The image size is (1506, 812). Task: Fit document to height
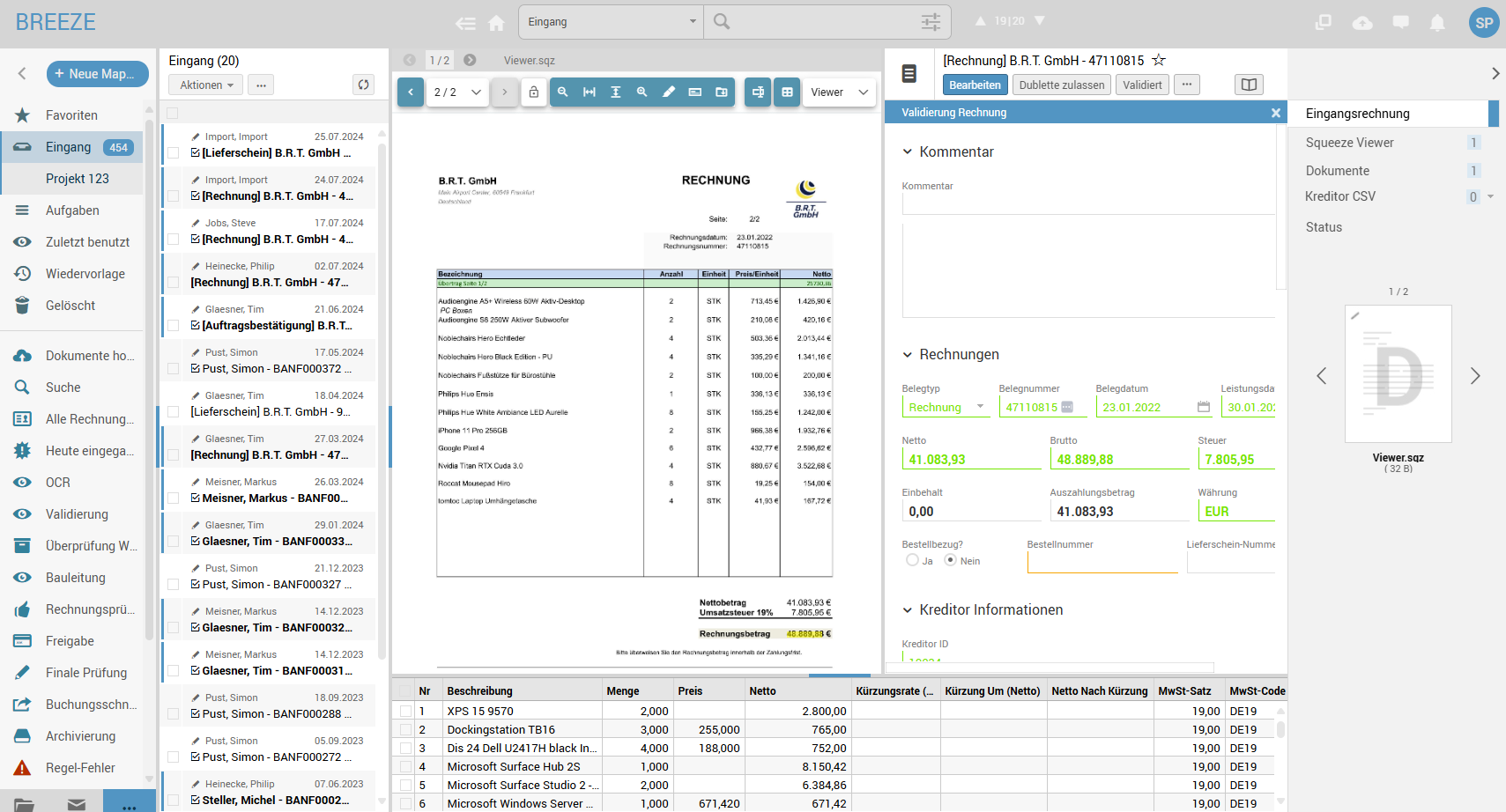616,92
